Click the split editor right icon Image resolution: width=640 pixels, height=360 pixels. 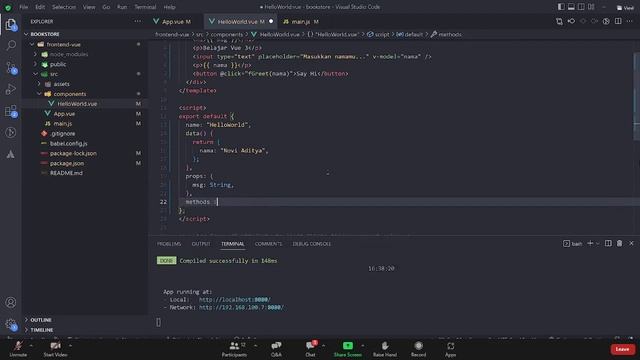[618, 21]
